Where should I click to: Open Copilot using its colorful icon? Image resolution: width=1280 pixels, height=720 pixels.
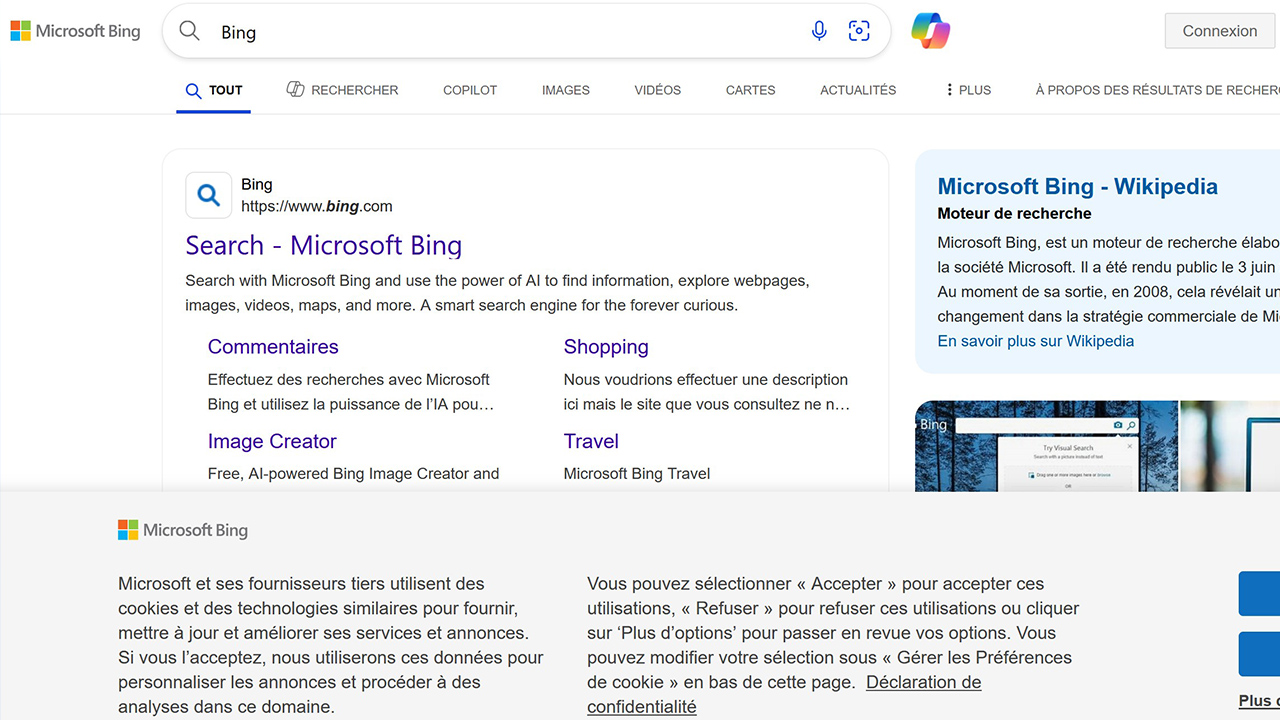930,31
